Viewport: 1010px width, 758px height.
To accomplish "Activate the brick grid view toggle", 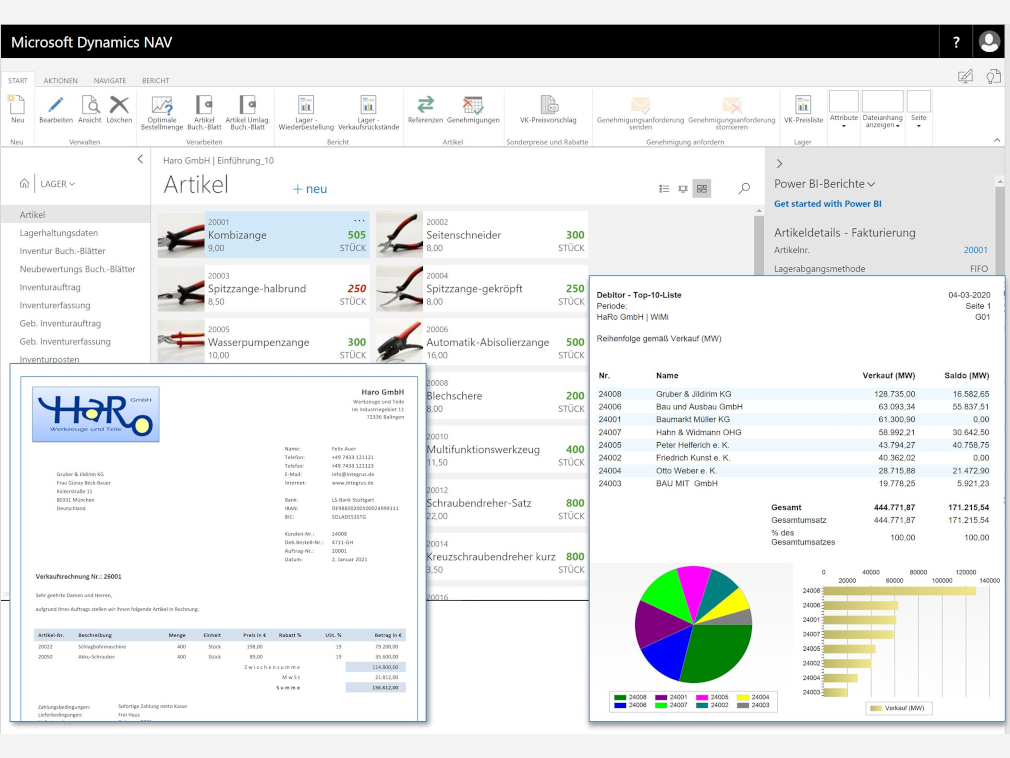I will coord(703,188).
